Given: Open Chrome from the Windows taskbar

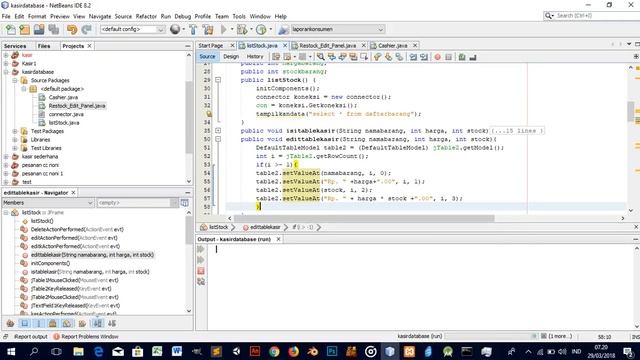Looking at the screenshot, I should (274, 351).
